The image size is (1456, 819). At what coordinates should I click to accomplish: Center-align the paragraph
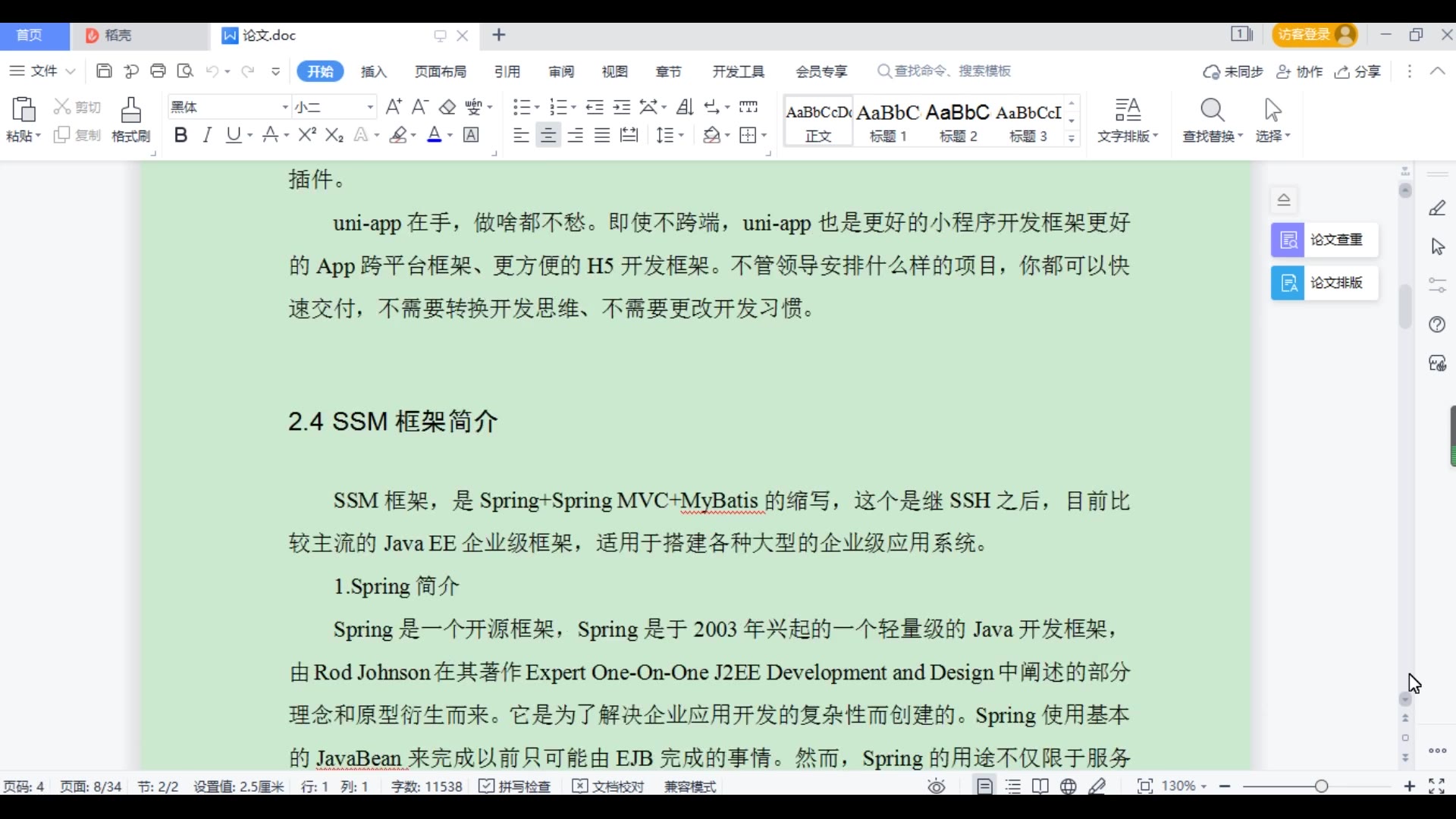[x=548, y=136]
